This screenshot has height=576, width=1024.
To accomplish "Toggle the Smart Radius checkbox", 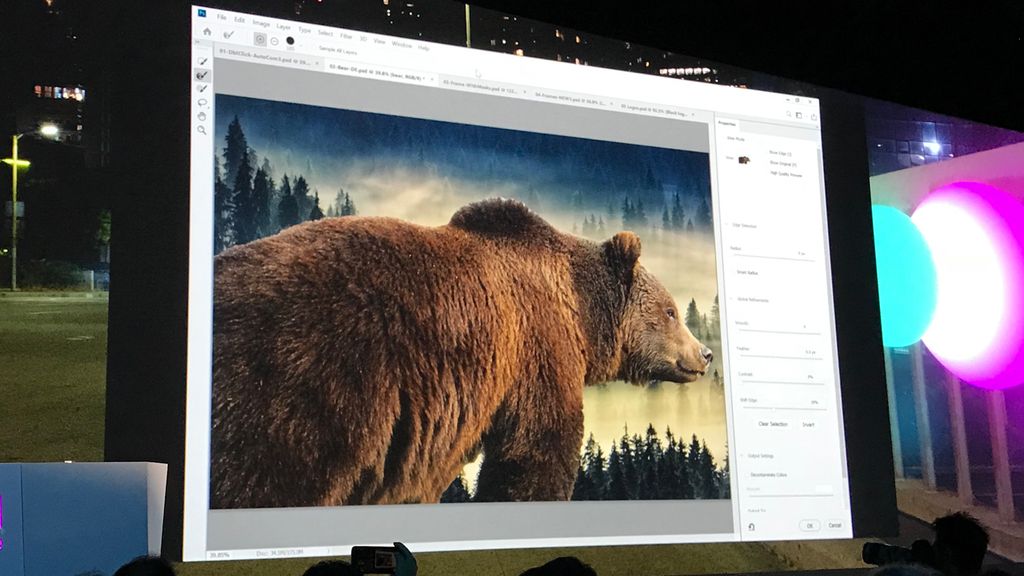I will coord(736,271).
